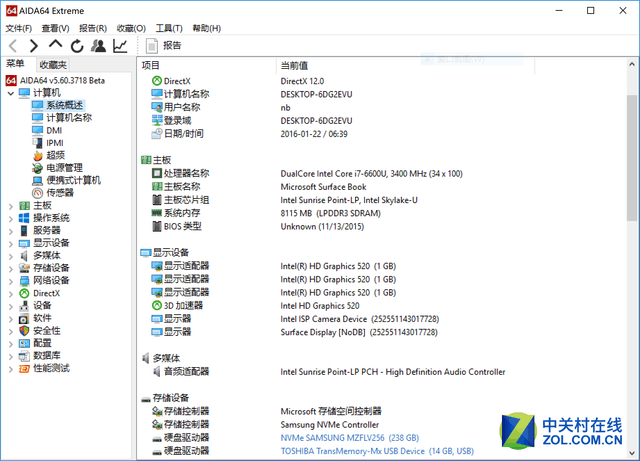Click the 处理器名称 CPU icon

point(157,173)
